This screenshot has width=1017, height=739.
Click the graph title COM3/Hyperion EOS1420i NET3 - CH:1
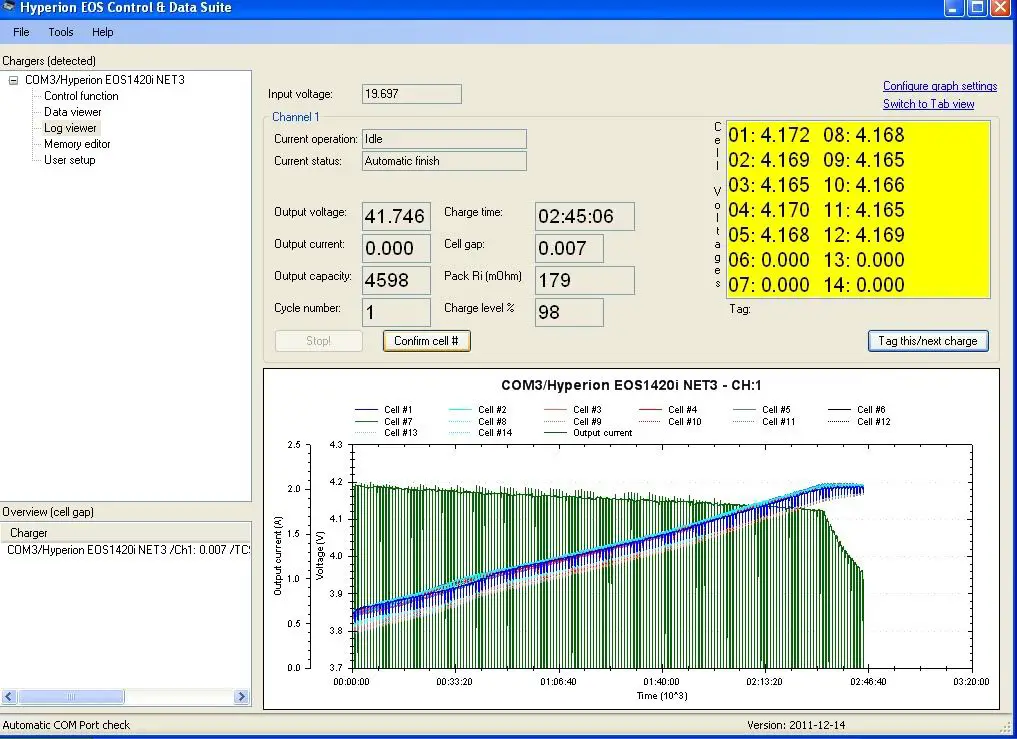tap(631, 385)
